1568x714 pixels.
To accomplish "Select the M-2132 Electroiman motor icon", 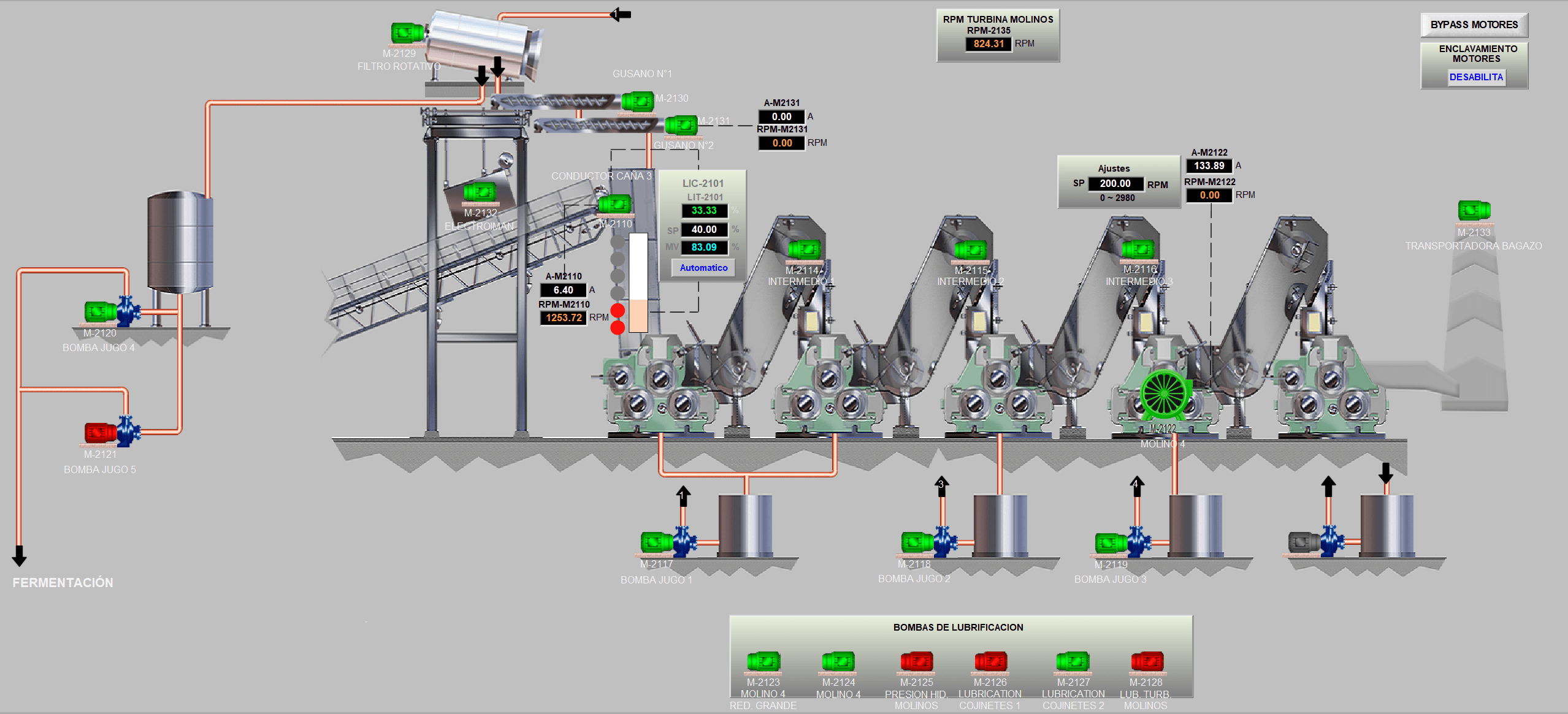I will pyautogui.click(x=480, y=192).
